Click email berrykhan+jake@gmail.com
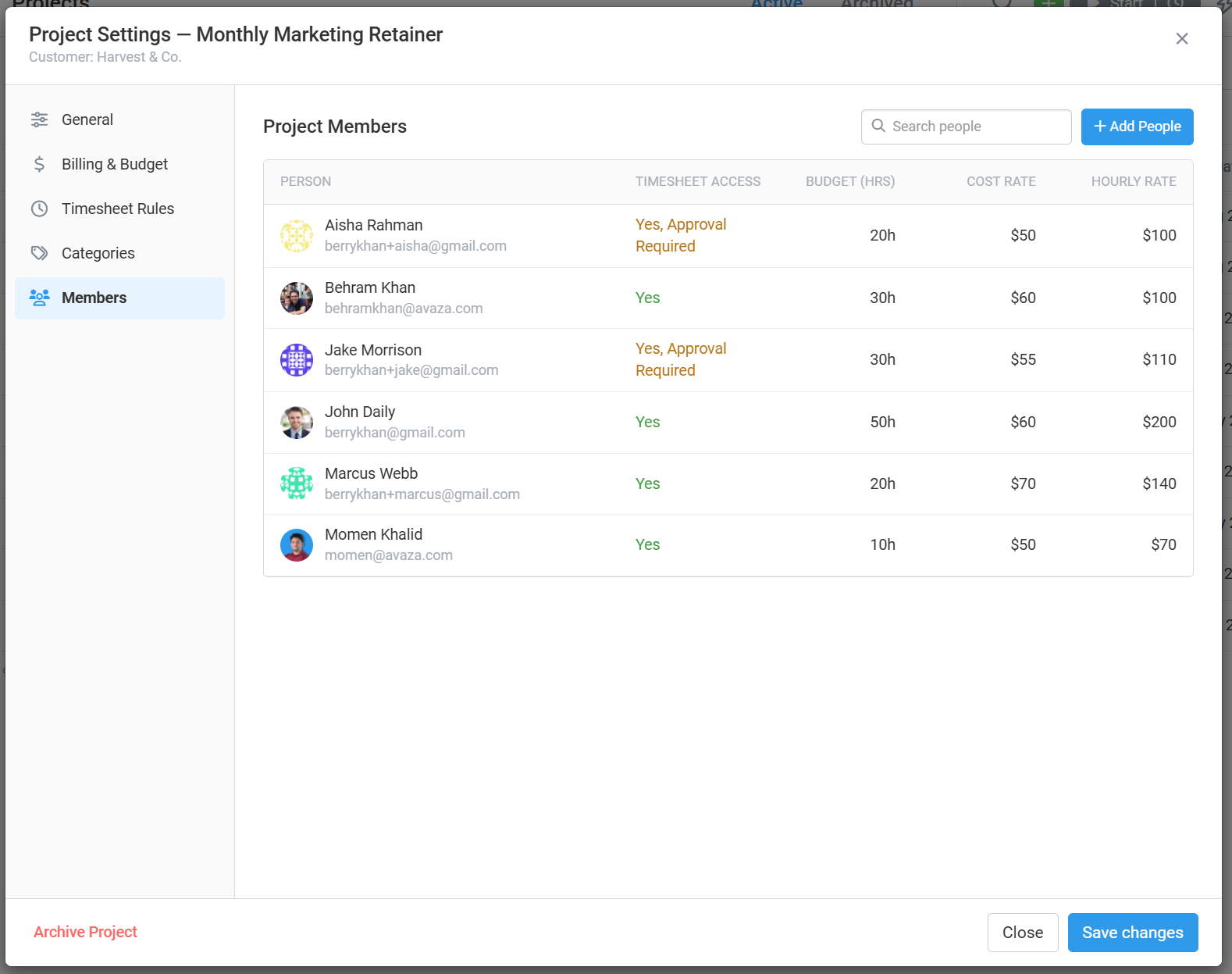 pos(411,370)
